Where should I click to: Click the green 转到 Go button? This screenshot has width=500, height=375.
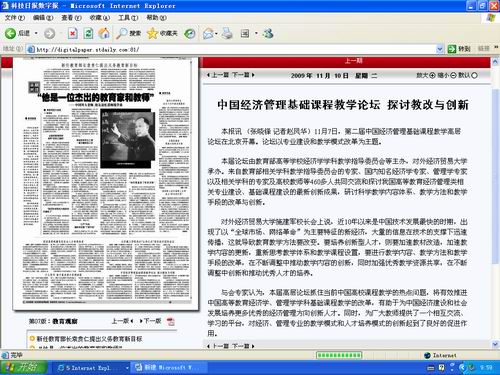459,49
